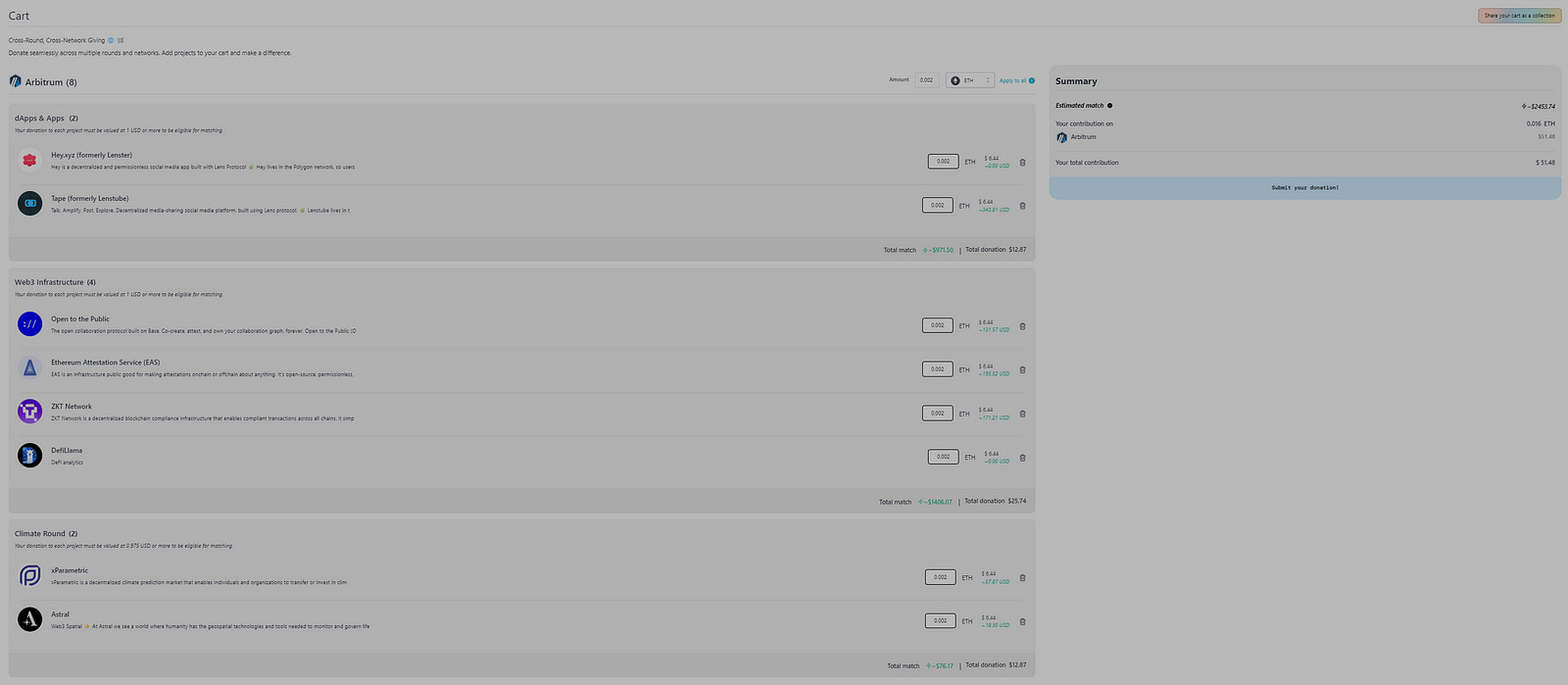This screenshot has height=685, width=1568.
Task: Edit EAS donation amount field
Action: pyautogui.click(x=937, y=369)
